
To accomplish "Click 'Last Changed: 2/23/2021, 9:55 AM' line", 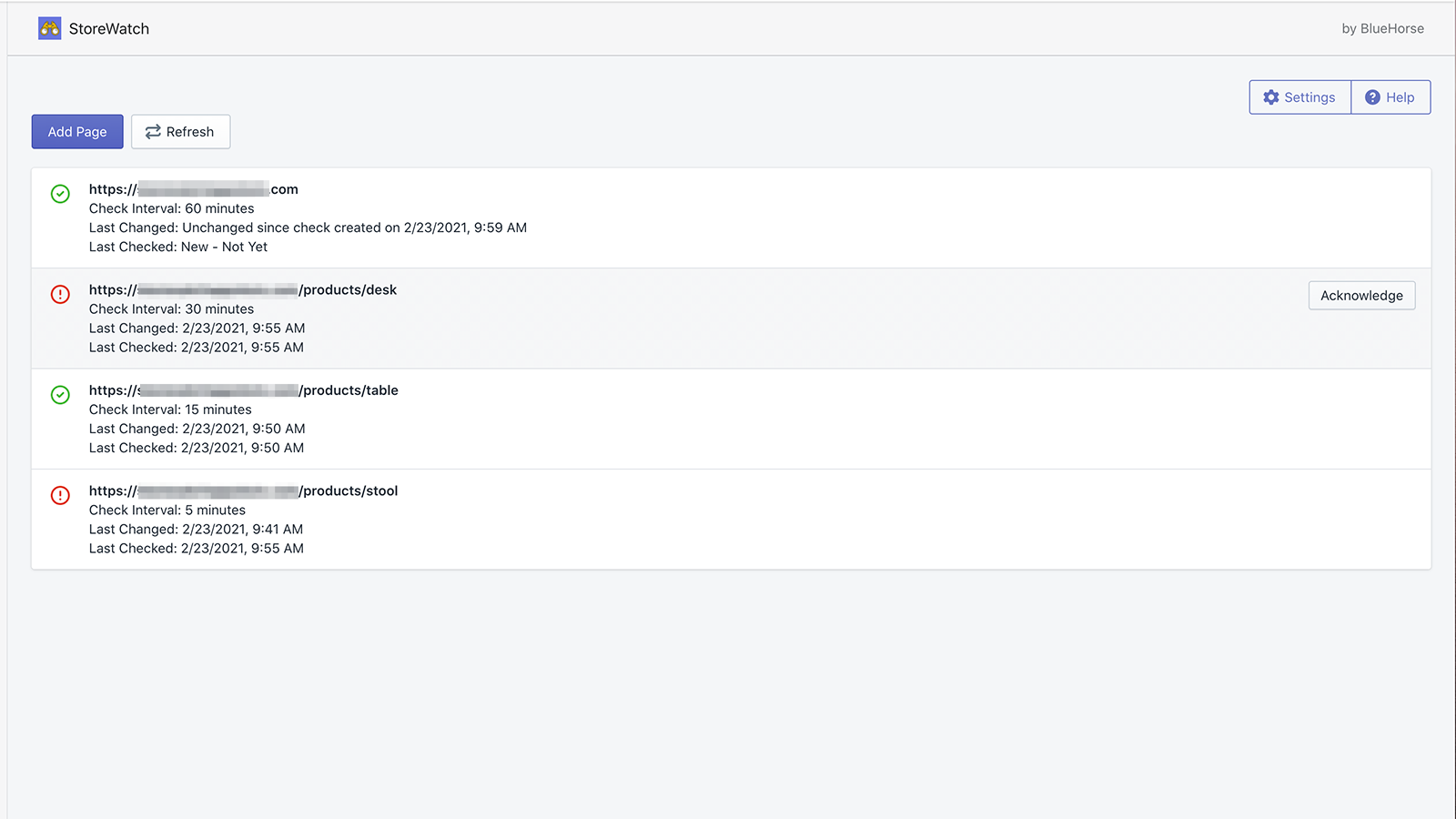I will pyautogui.click(x=197, y=329).
